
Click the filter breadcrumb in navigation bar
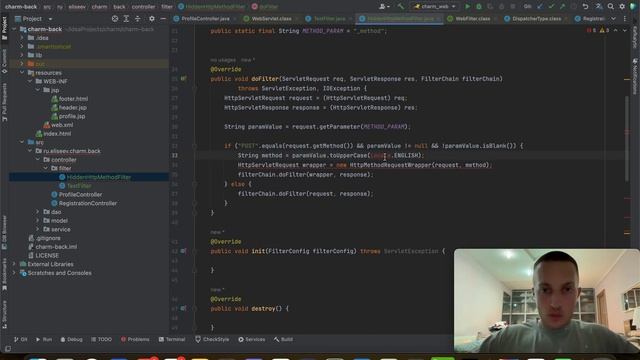coord(167,7)
